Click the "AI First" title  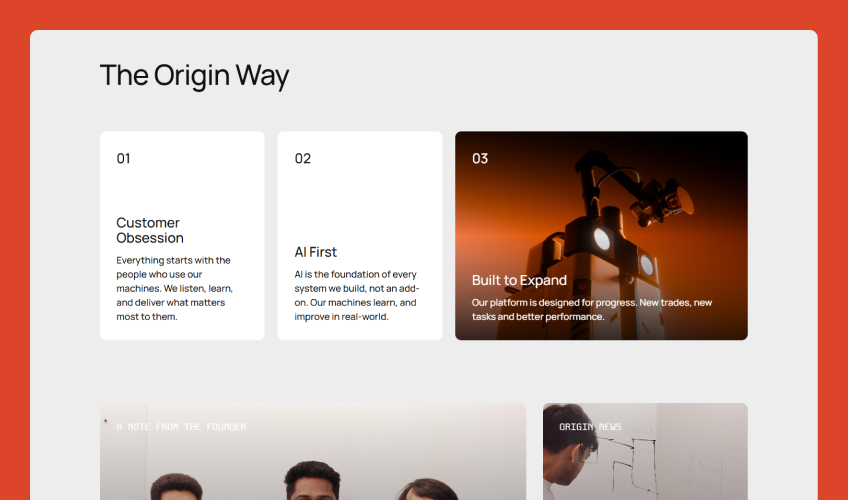tap(315, 252)
